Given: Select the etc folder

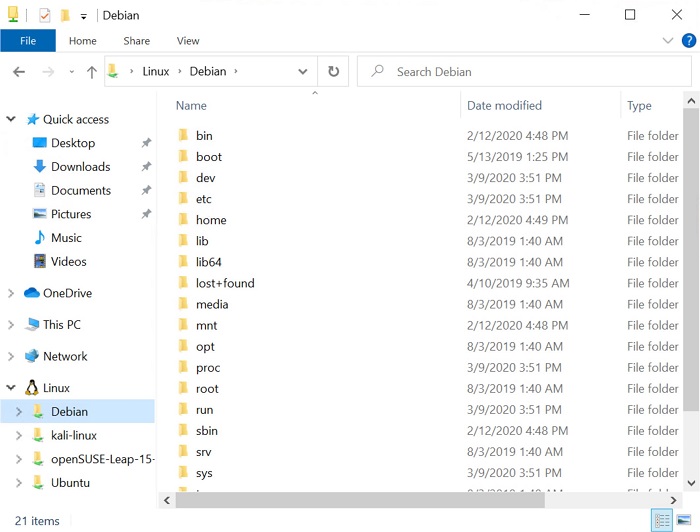Looking at the screenshot, I should click(x=204, y=199).
